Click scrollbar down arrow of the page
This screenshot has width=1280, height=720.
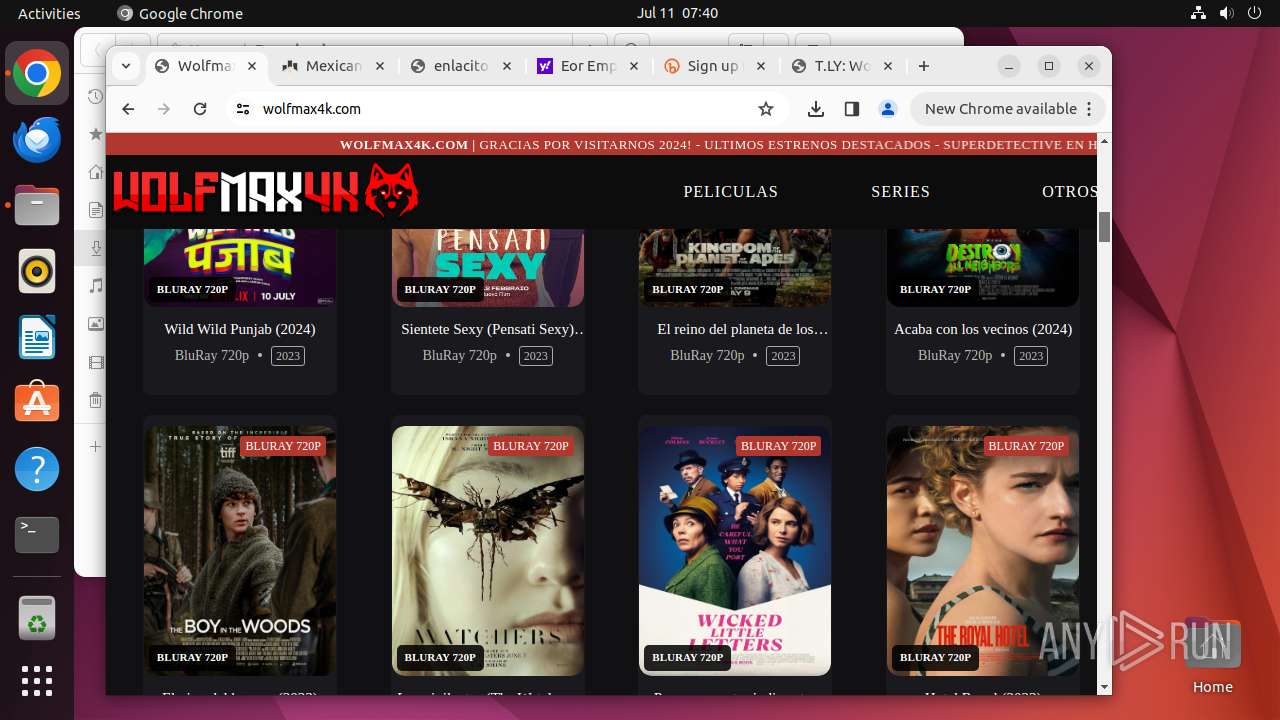tap(1104, 687)
